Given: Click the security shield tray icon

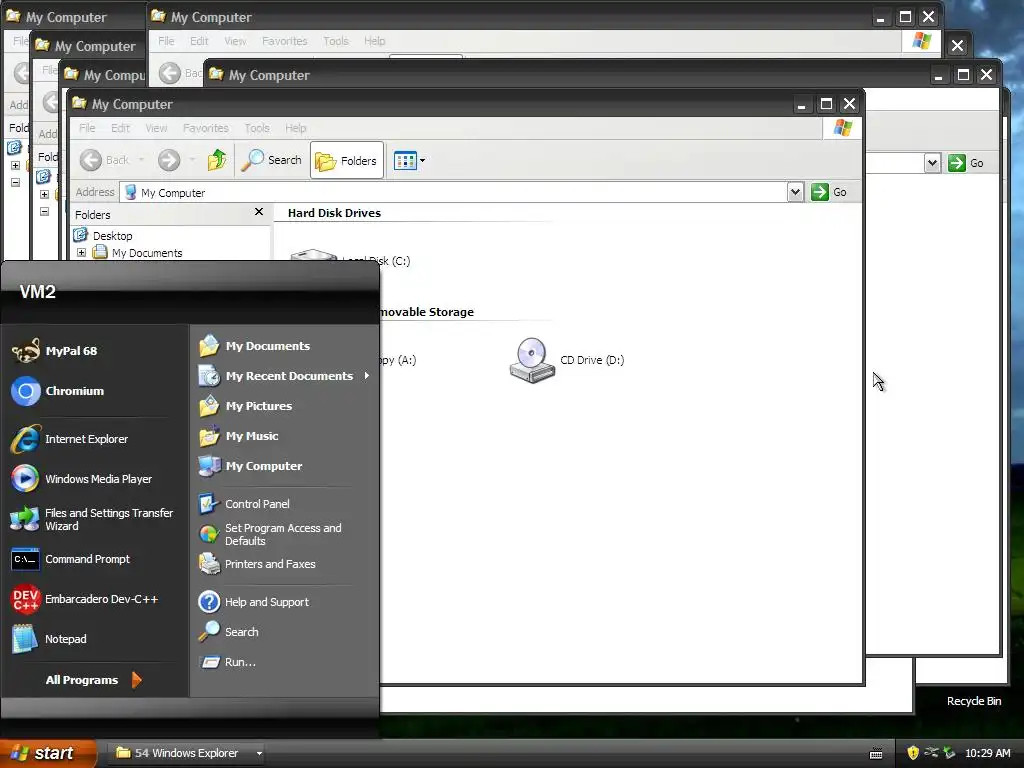Looking at the screenshot, I should pyautogui.click(x=912, y=753).
